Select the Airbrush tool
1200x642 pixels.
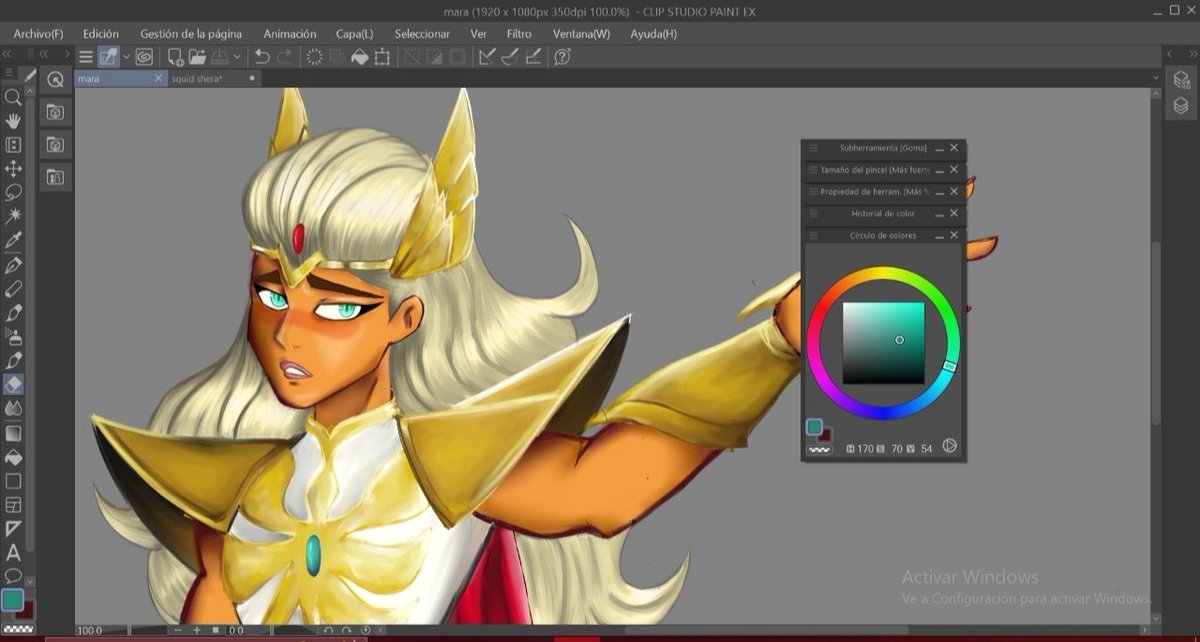tap(13, 336)
